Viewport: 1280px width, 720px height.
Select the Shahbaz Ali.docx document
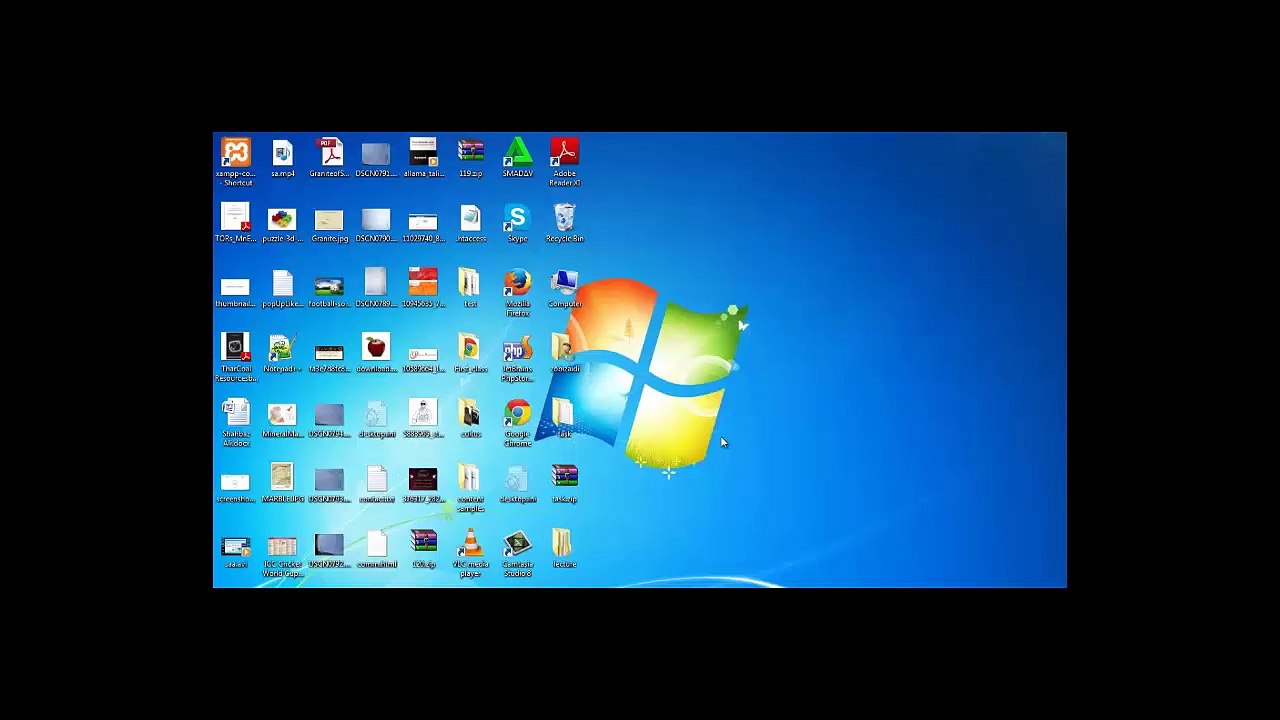click(x=236, y=413)
